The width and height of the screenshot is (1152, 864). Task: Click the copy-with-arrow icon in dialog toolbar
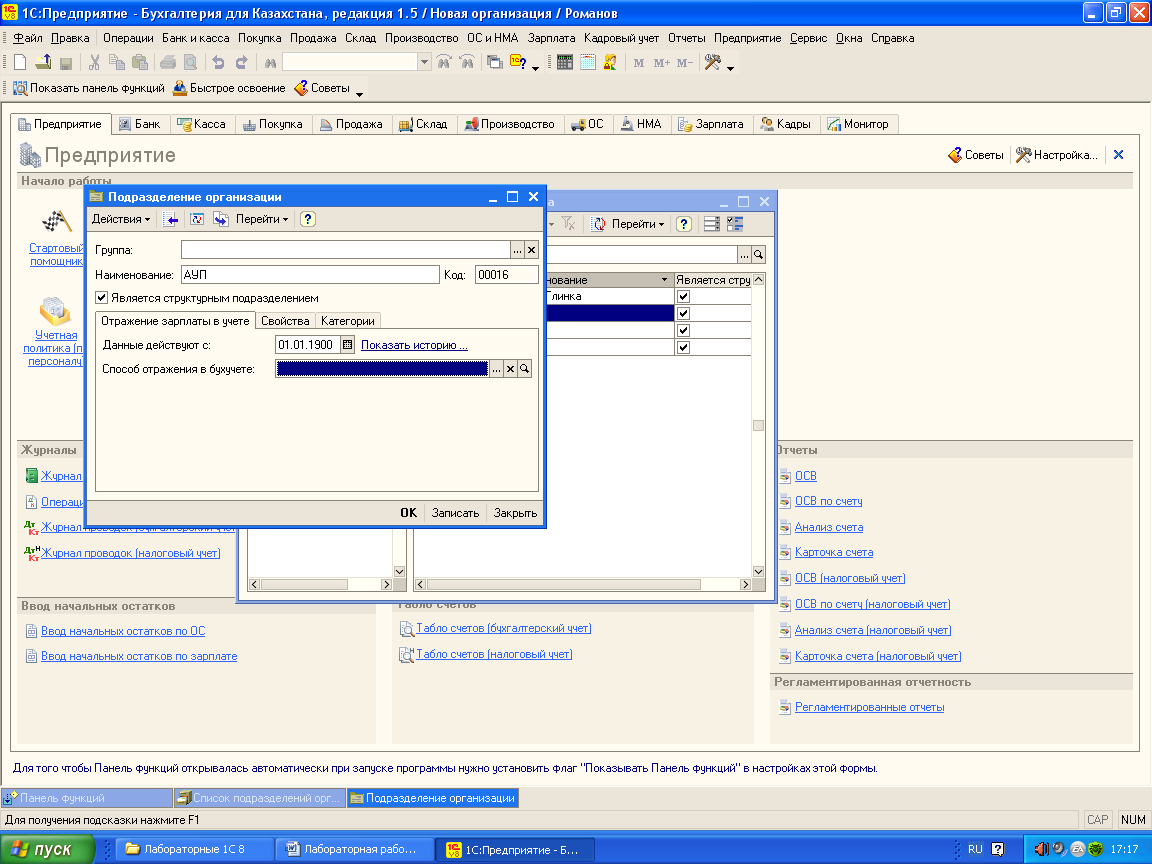pos(220,219)
